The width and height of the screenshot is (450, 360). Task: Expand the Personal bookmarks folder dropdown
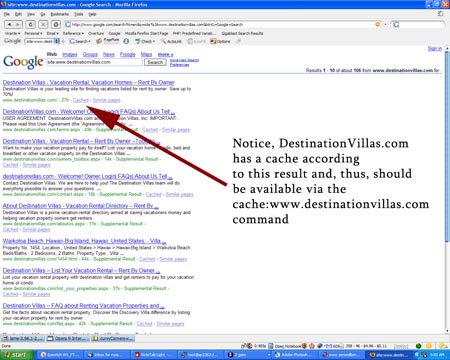click(x=33, y=33)
